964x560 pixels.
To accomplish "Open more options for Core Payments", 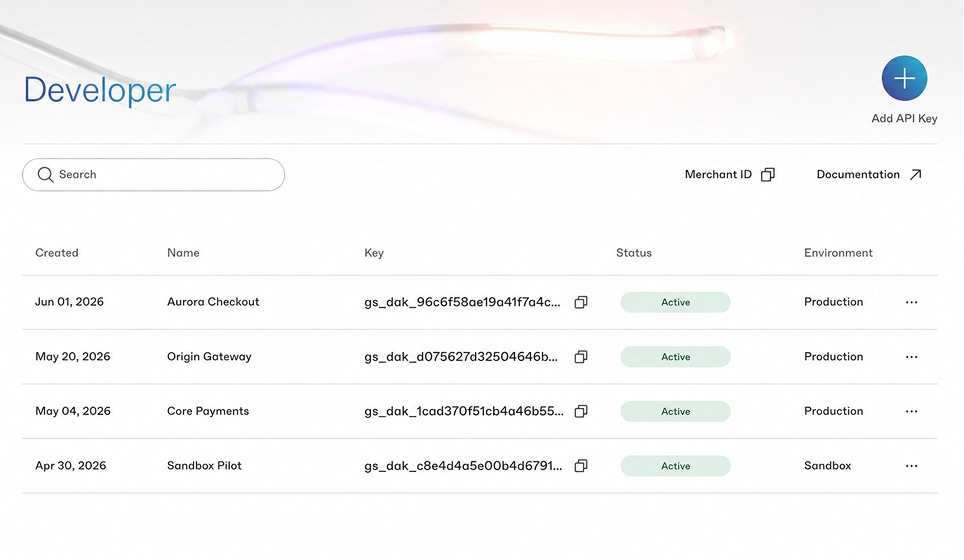I will tap(911, 411).
